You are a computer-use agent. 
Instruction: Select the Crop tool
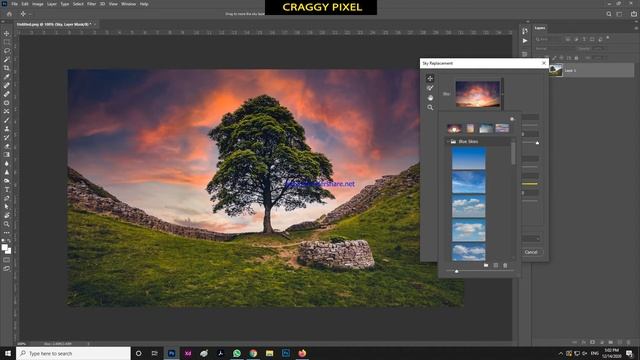tap(7, 68)
